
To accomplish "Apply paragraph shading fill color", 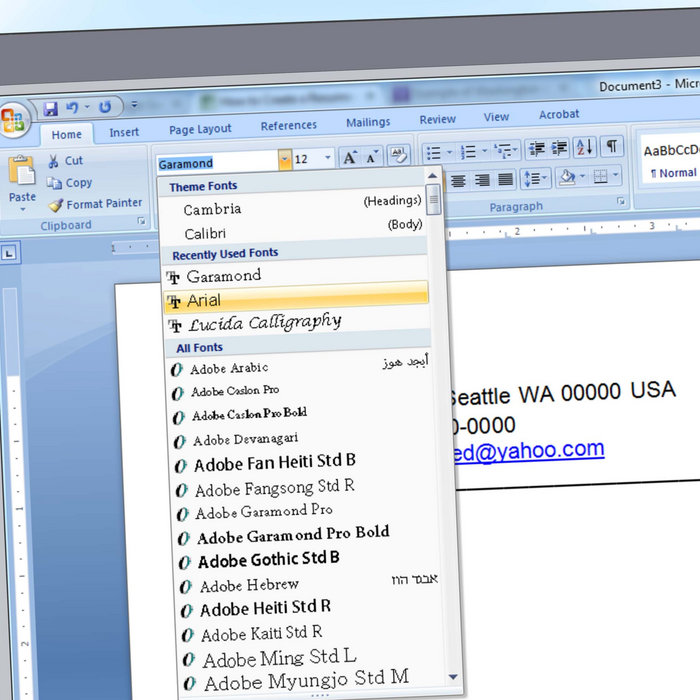I will pos(567,177).
